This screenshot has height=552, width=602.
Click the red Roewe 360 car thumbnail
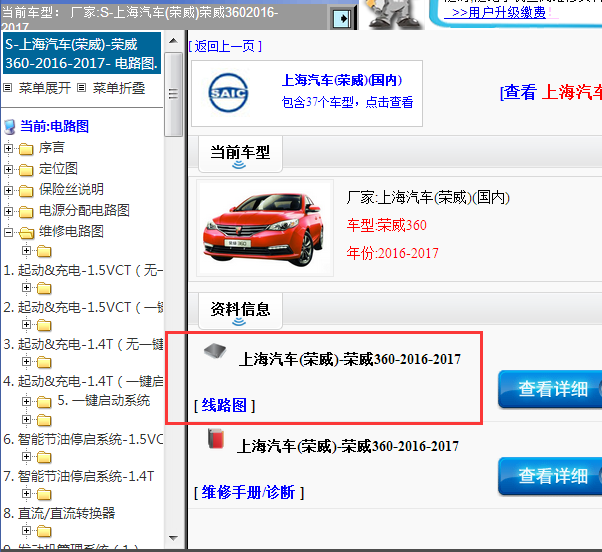[x=265, y=228]
